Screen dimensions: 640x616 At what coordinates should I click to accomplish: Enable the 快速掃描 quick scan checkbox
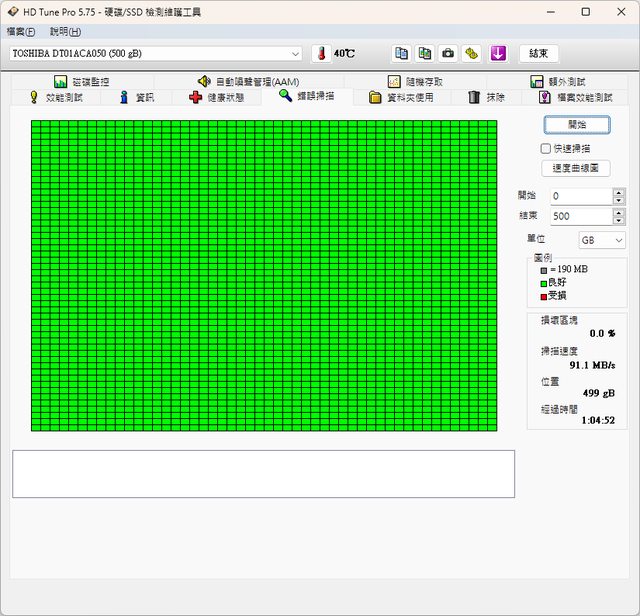[546, 148]
